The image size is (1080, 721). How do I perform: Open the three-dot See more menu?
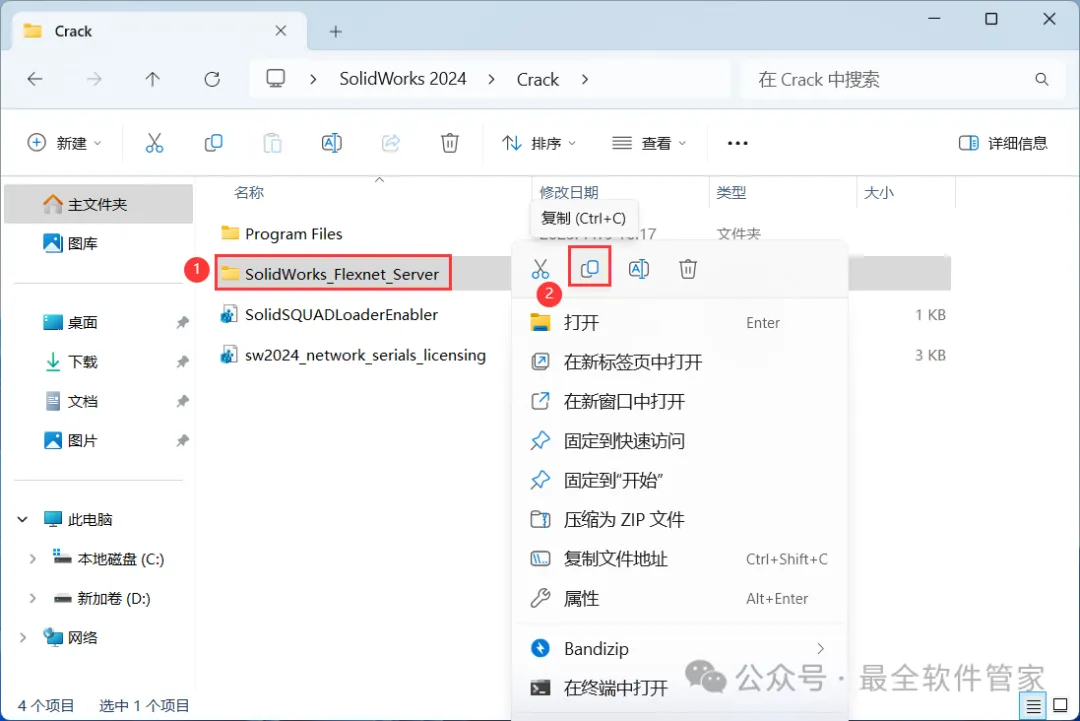(738, 143)
